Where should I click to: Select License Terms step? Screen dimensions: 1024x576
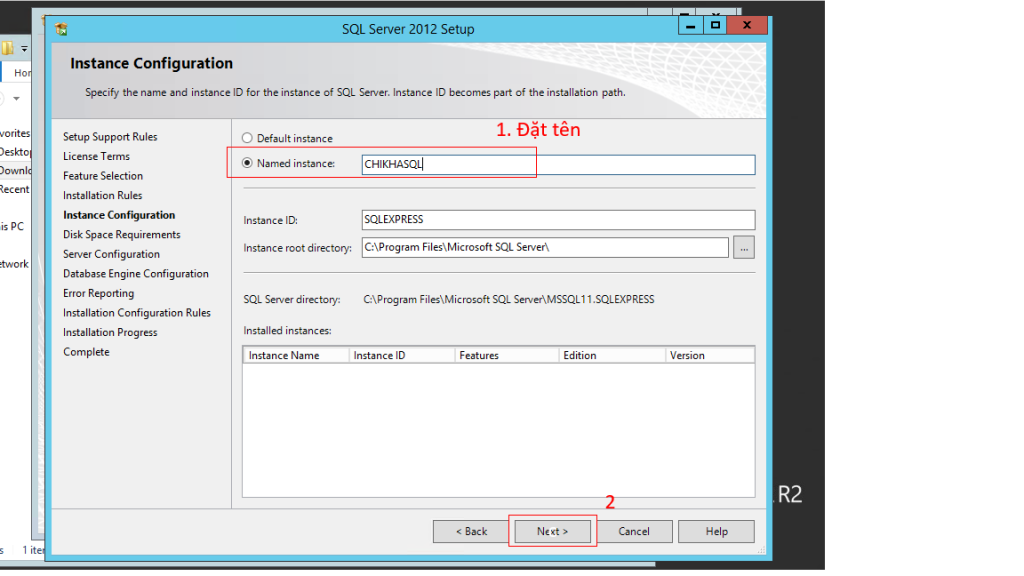[x=97, y=157]
